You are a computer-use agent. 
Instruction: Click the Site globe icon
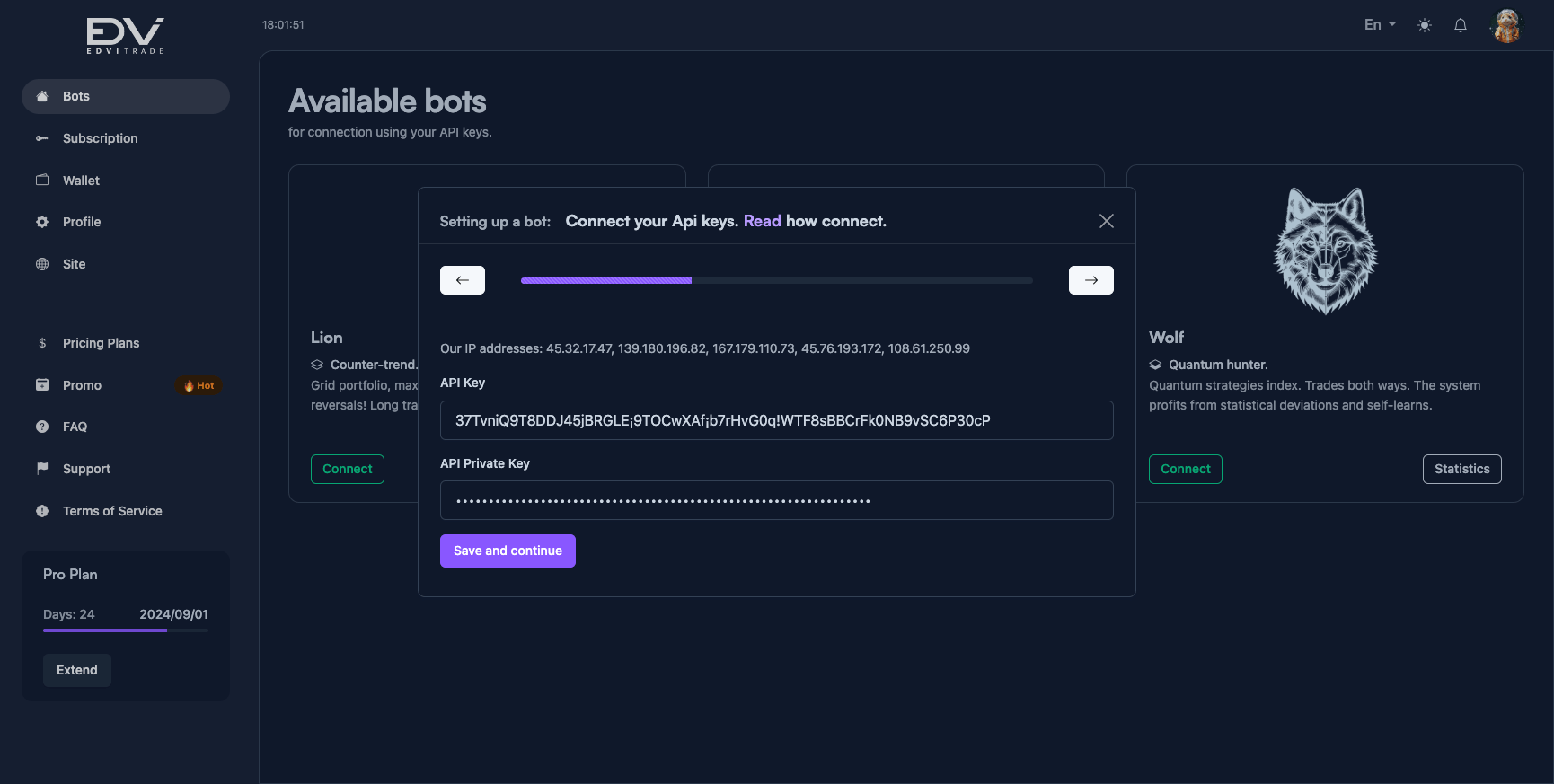pos(42,264)
